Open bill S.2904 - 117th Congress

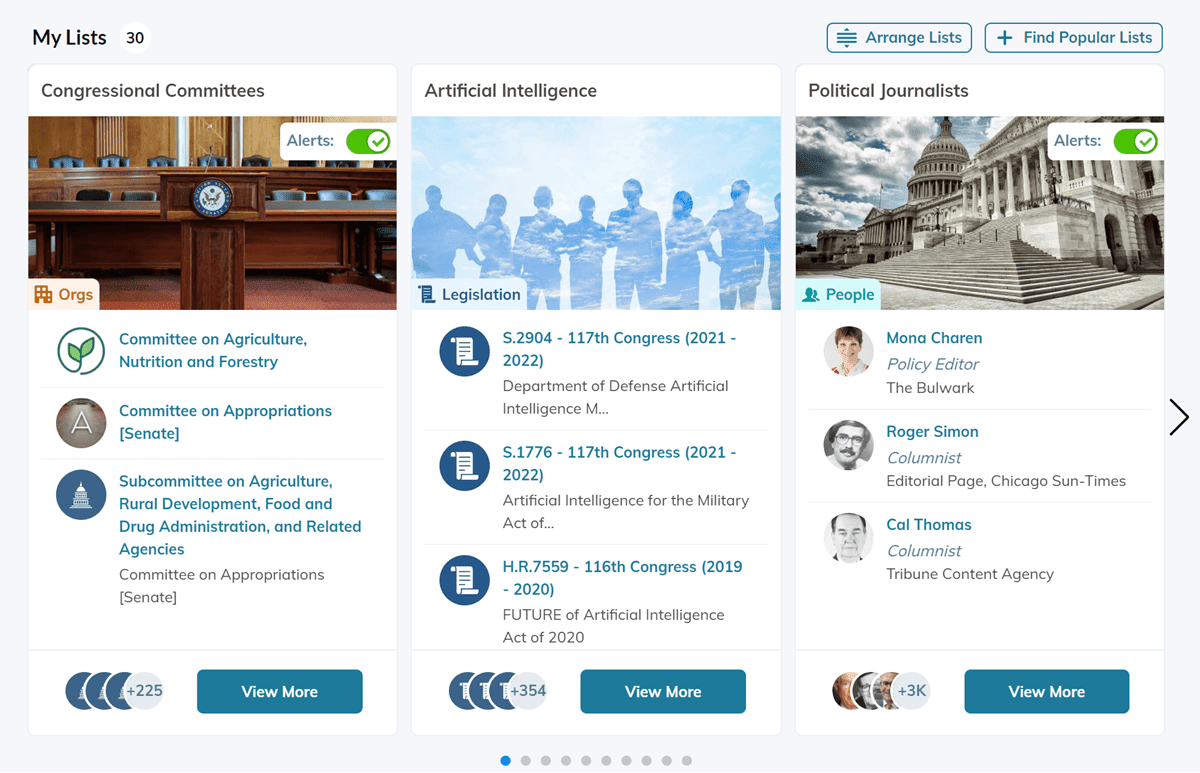tap(619, 349)
